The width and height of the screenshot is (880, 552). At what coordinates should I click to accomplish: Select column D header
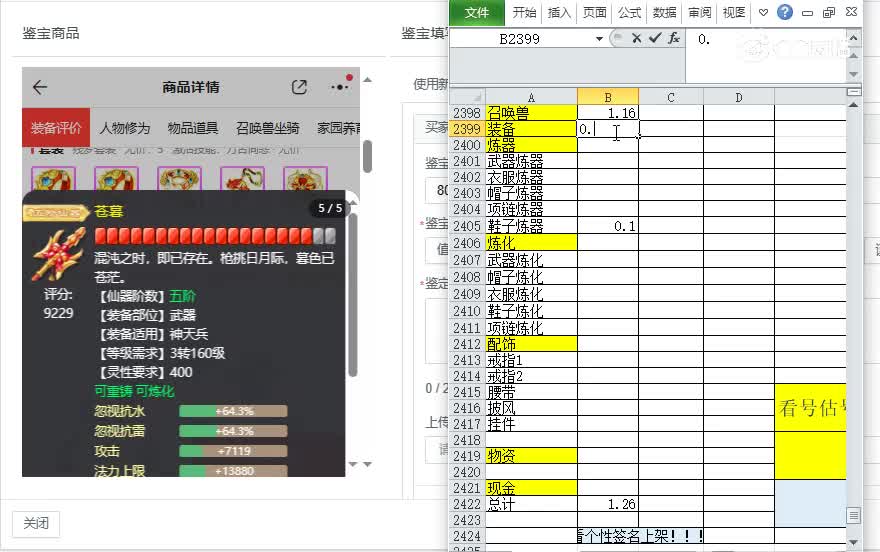click(739, 97)
